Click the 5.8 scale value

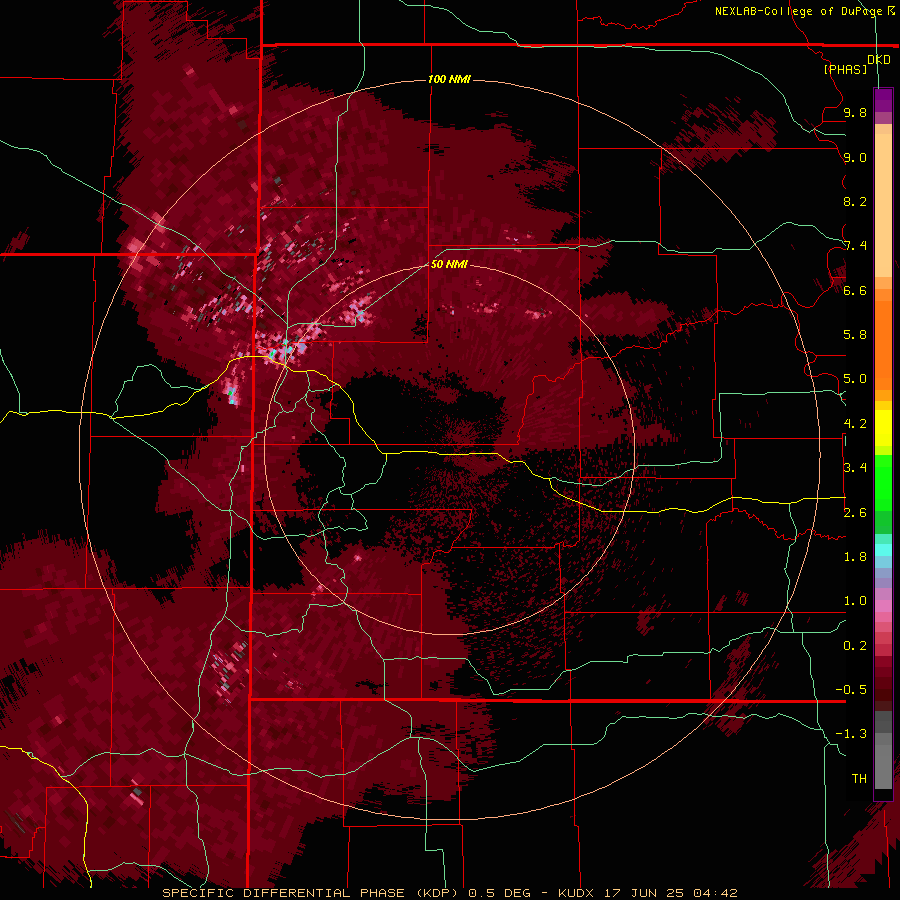click(855, 335)
